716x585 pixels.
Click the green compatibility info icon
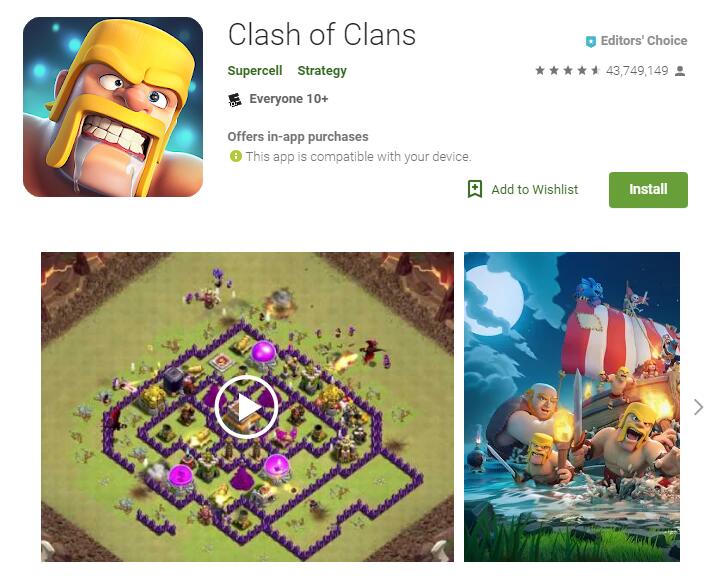(236, 156)
